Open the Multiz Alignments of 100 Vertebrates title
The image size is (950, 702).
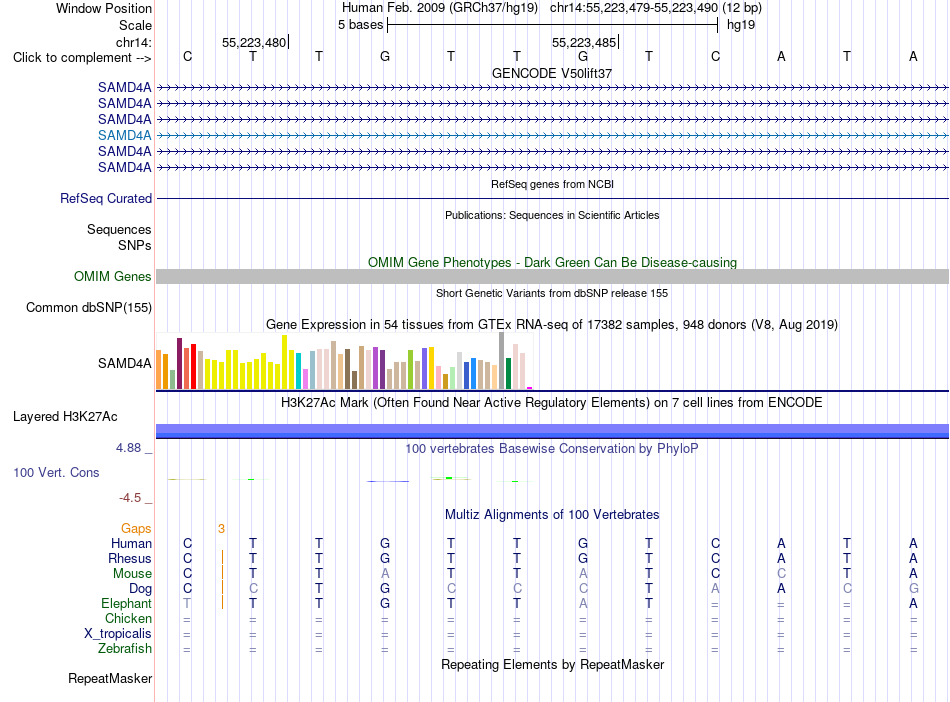point(552,515)
